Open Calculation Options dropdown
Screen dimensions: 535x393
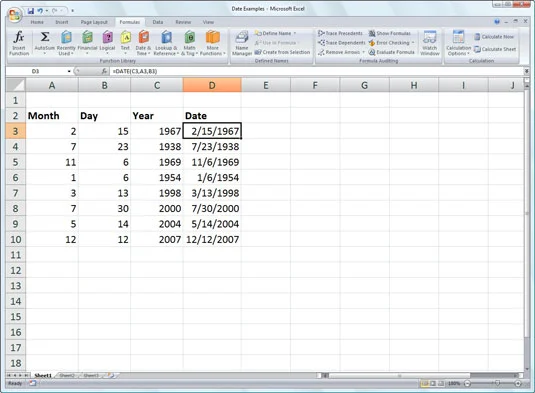pyautogui.click(x=458, y=43)
